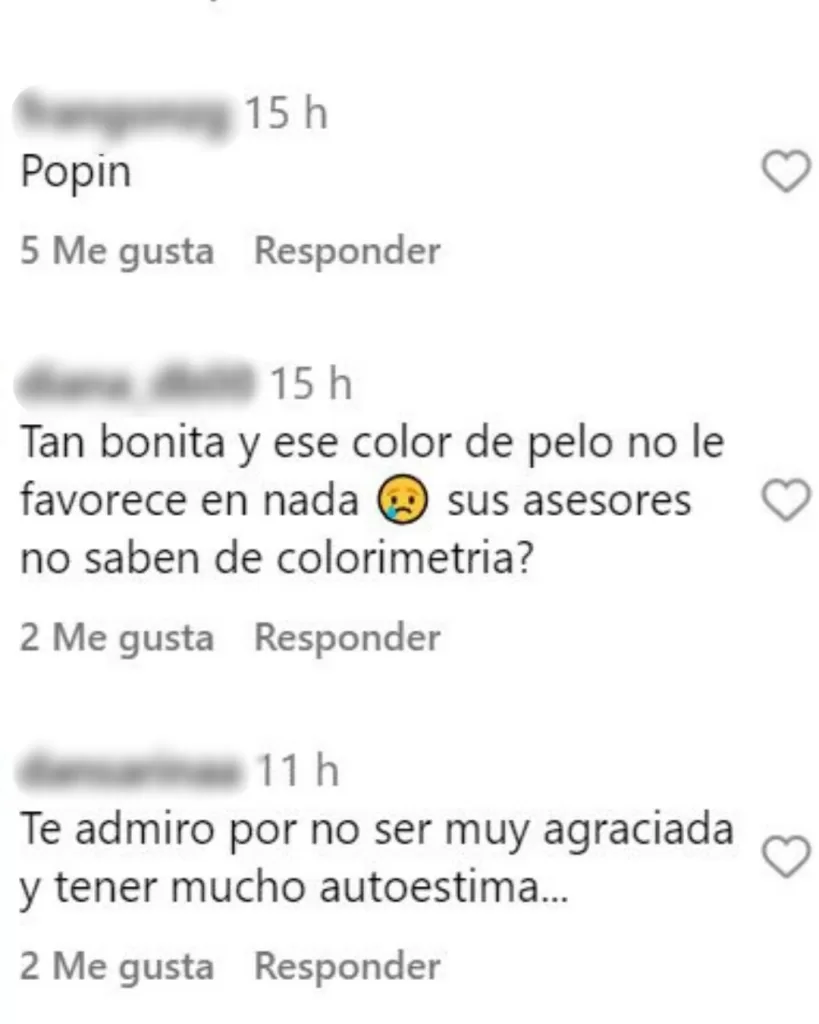Image resolution: width=819 pixels, height=1024 pixels.
Task: View "2 Me gusta" under the autoestima comment
Action: click(117, 967)
